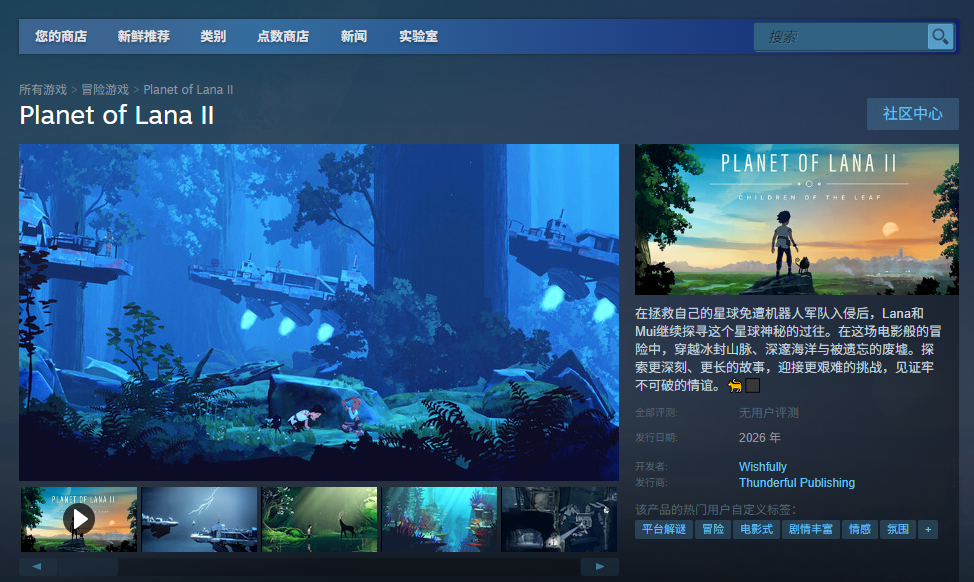Click the 无用户评测 review text
This screenshot has height=582, width=974.
point(768,413)
